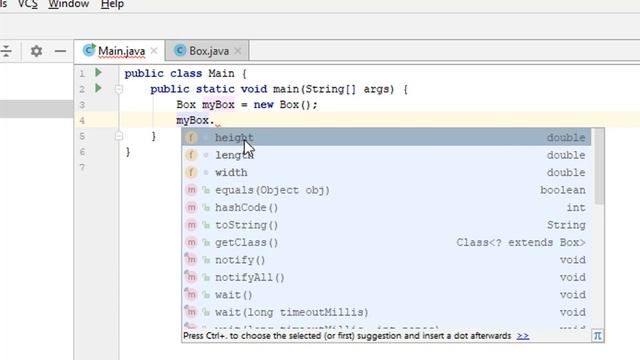Screen dimensions: 640x360
Task: Toggle the pi quick-documentation icon in popup
Action: coord(598,336)
